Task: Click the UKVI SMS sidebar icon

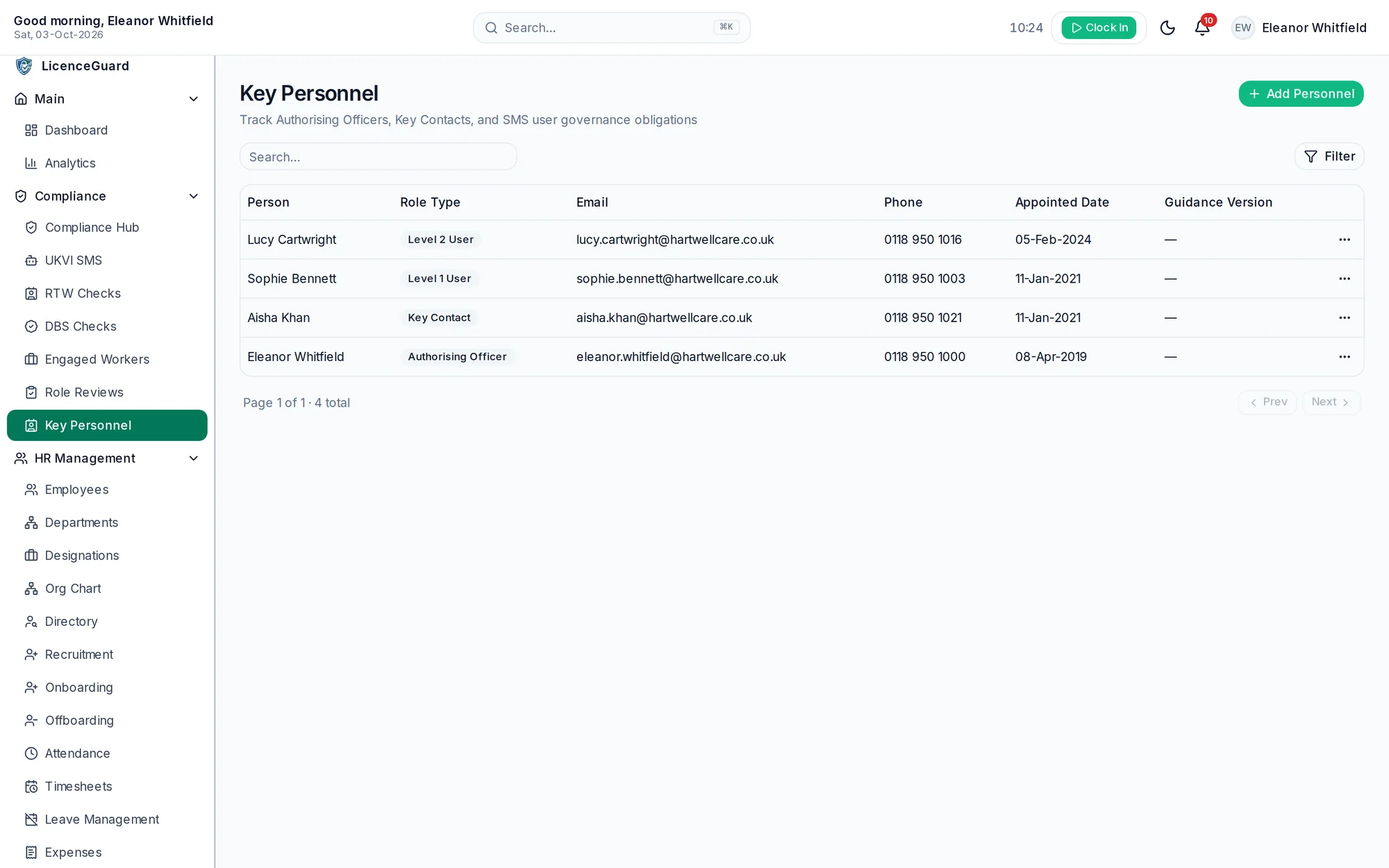Action: point(31,260)
